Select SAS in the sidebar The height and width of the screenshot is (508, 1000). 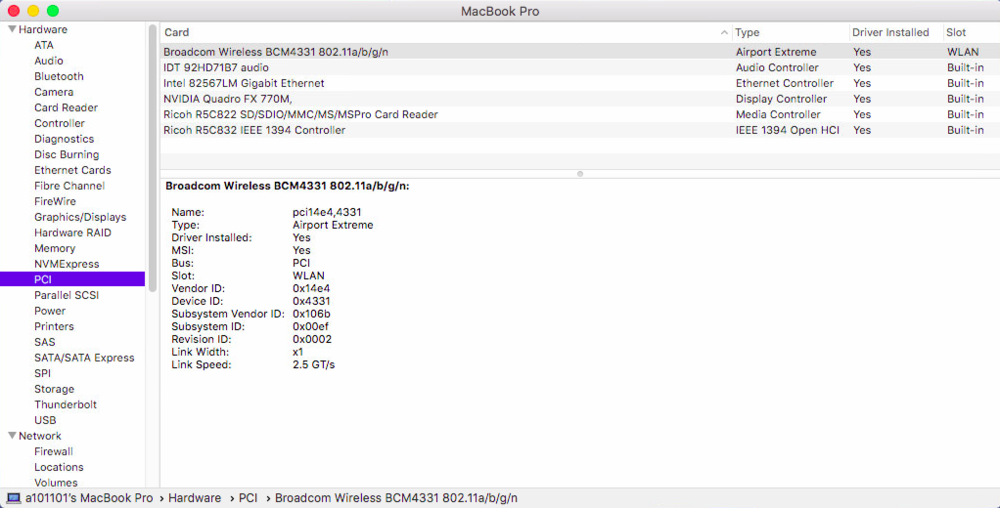tap(45, 342)
